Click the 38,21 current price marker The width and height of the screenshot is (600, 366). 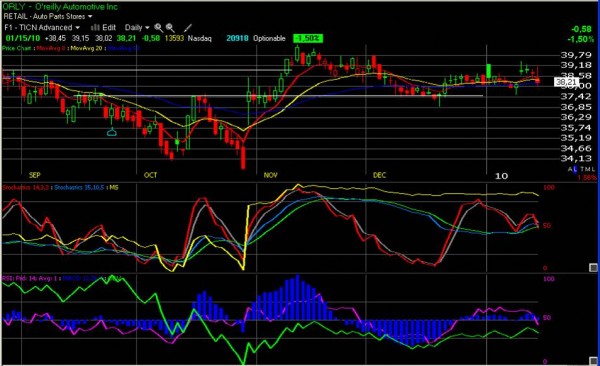566,82
